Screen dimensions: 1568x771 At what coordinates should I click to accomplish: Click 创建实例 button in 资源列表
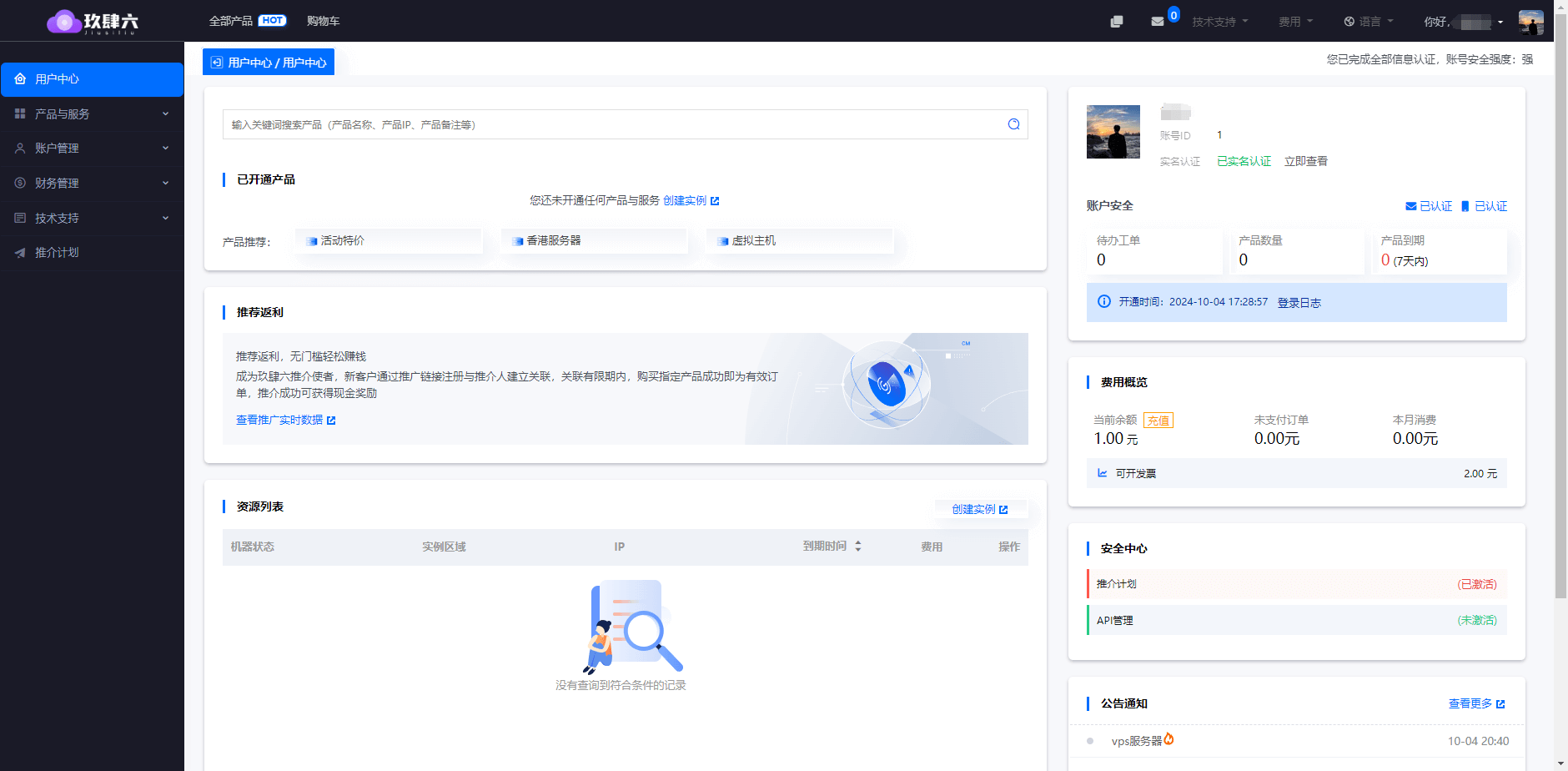[981, 509]
